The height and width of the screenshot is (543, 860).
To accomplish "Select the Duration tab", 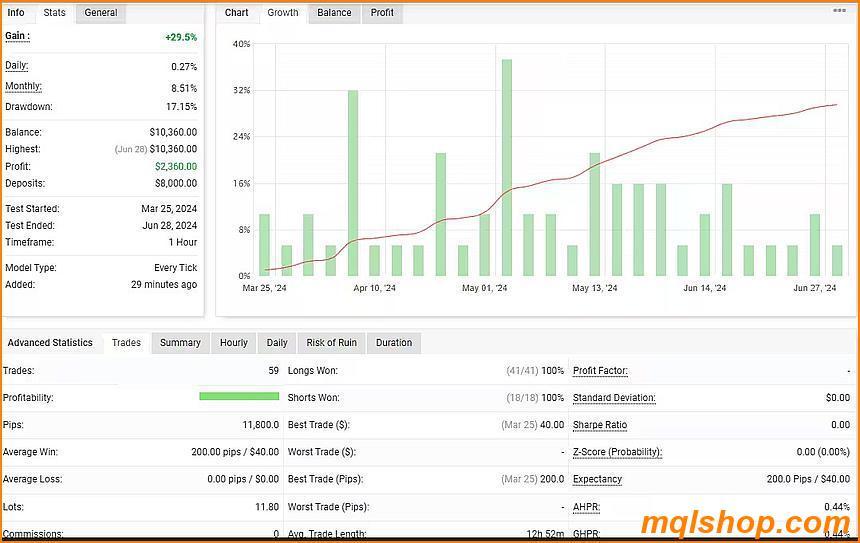I will click(393, 343).
